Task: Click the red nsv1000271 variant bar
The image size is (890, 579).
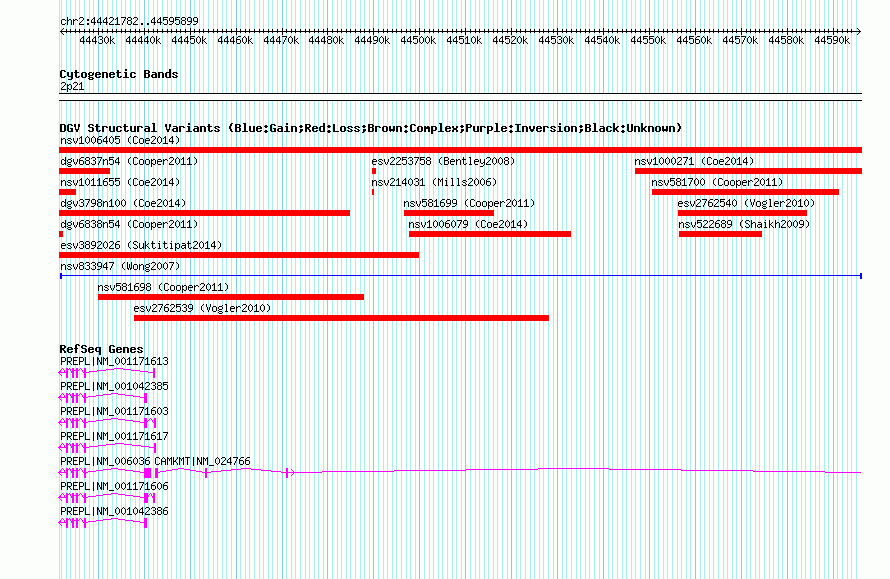Action: [x=748, y=171]
